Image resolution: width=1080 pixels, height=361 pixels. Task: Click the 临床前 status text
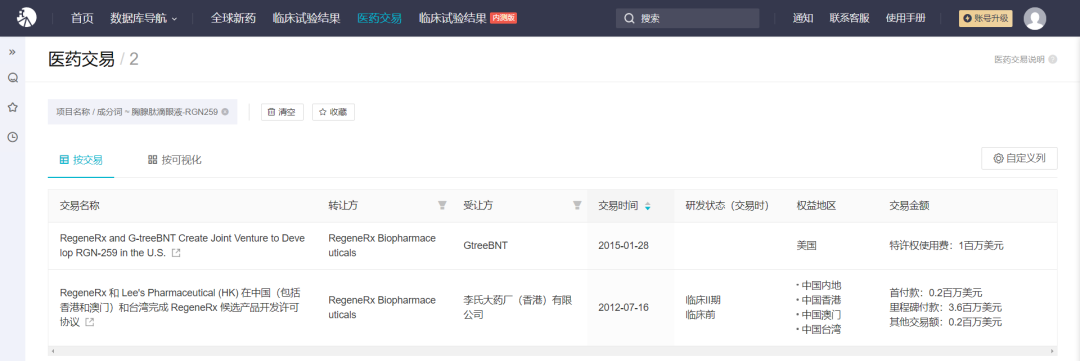(699, 315)
